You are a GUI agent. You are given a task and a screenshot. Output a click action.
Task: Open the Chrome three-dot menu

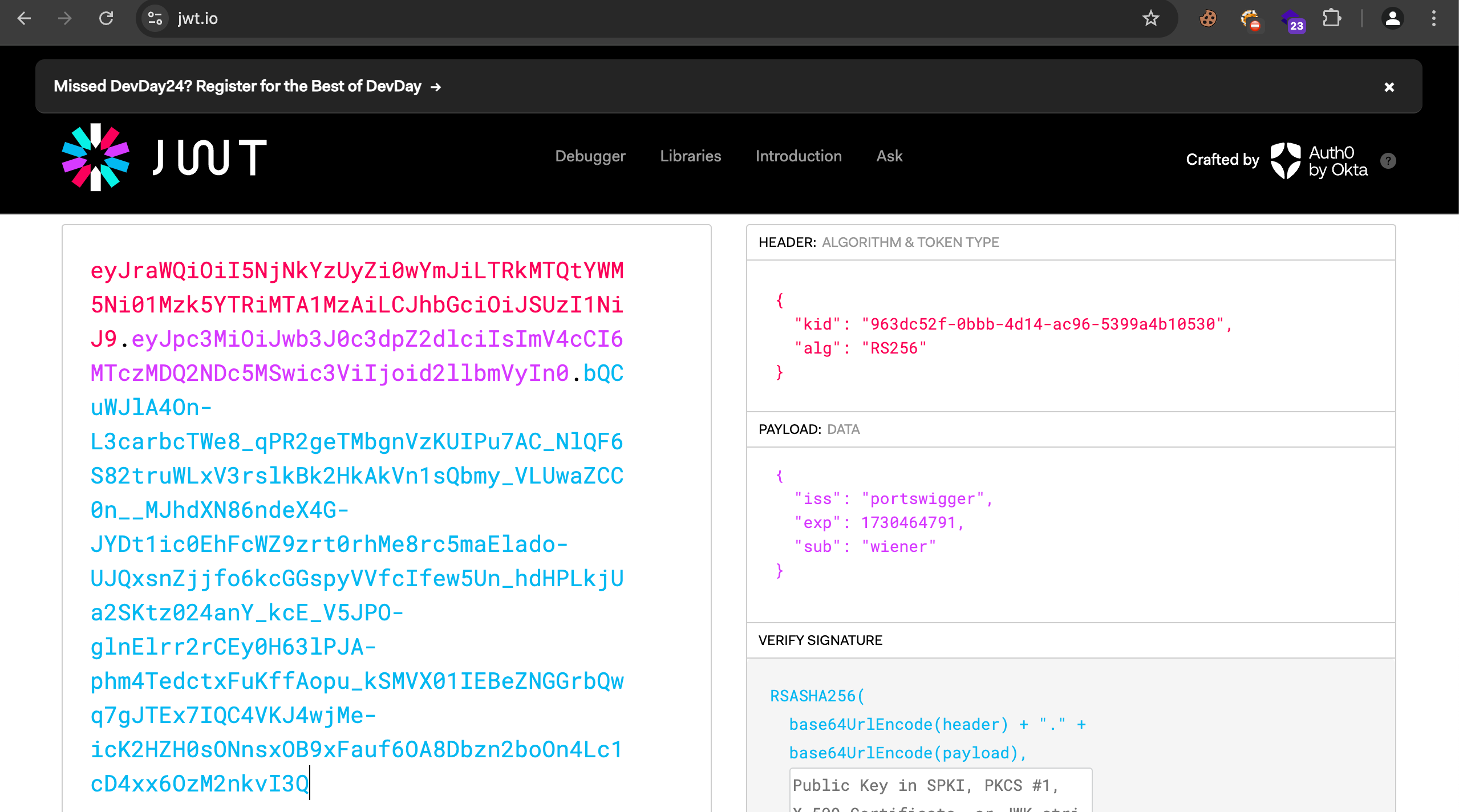[1433, 19]
